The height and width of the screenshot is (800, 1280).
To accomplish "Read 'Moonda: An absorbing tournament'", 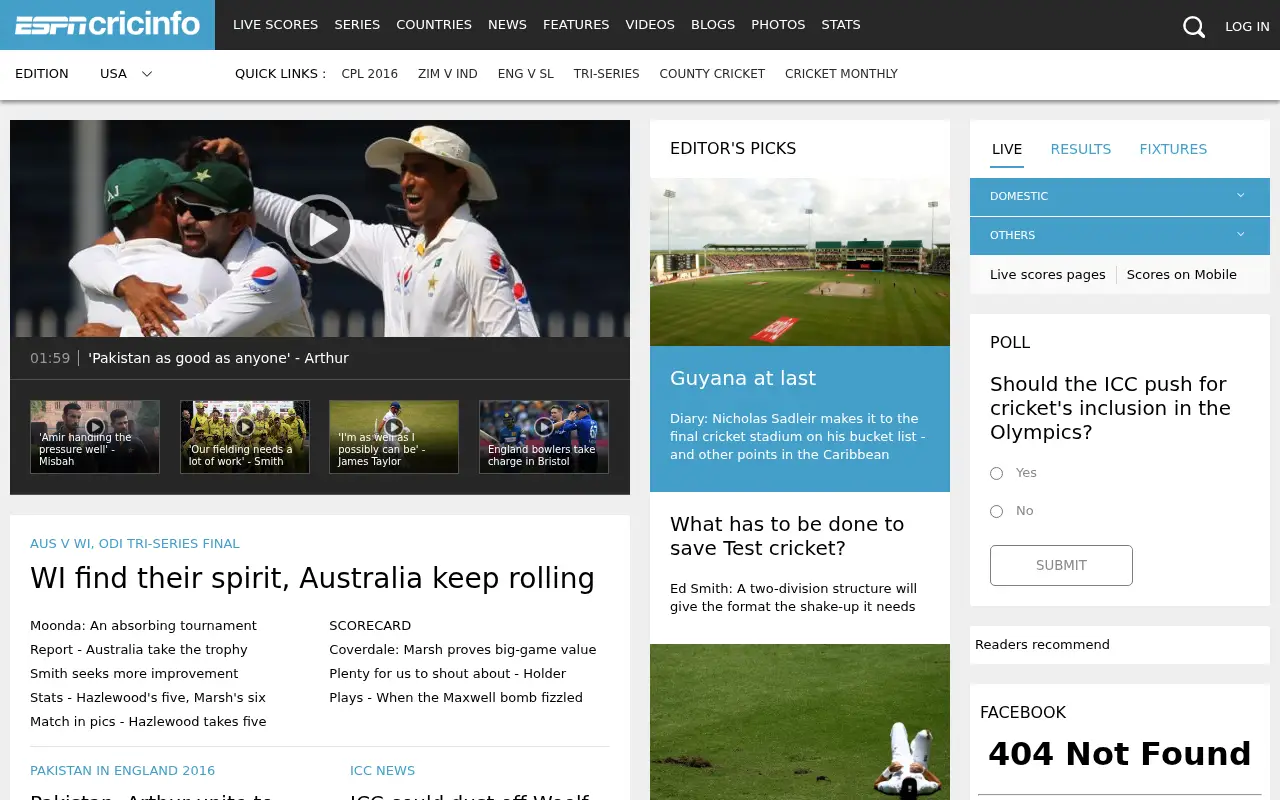I will [143, 626].
